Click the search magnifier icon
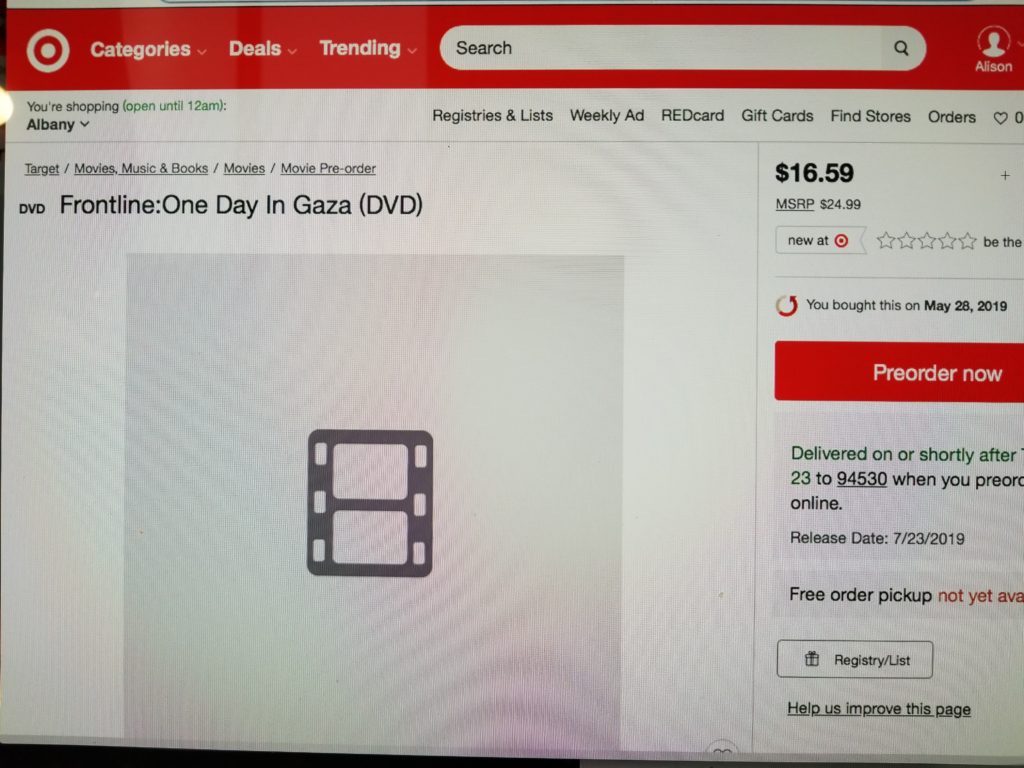The height and width of the screenshot is (768, 1024). coord(901,48)
